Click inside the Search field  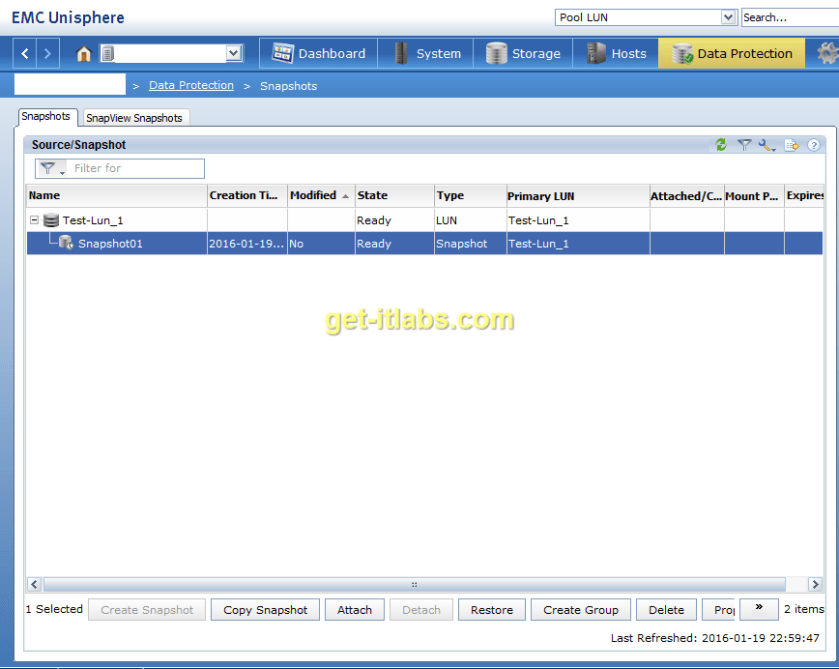(785, 16)
